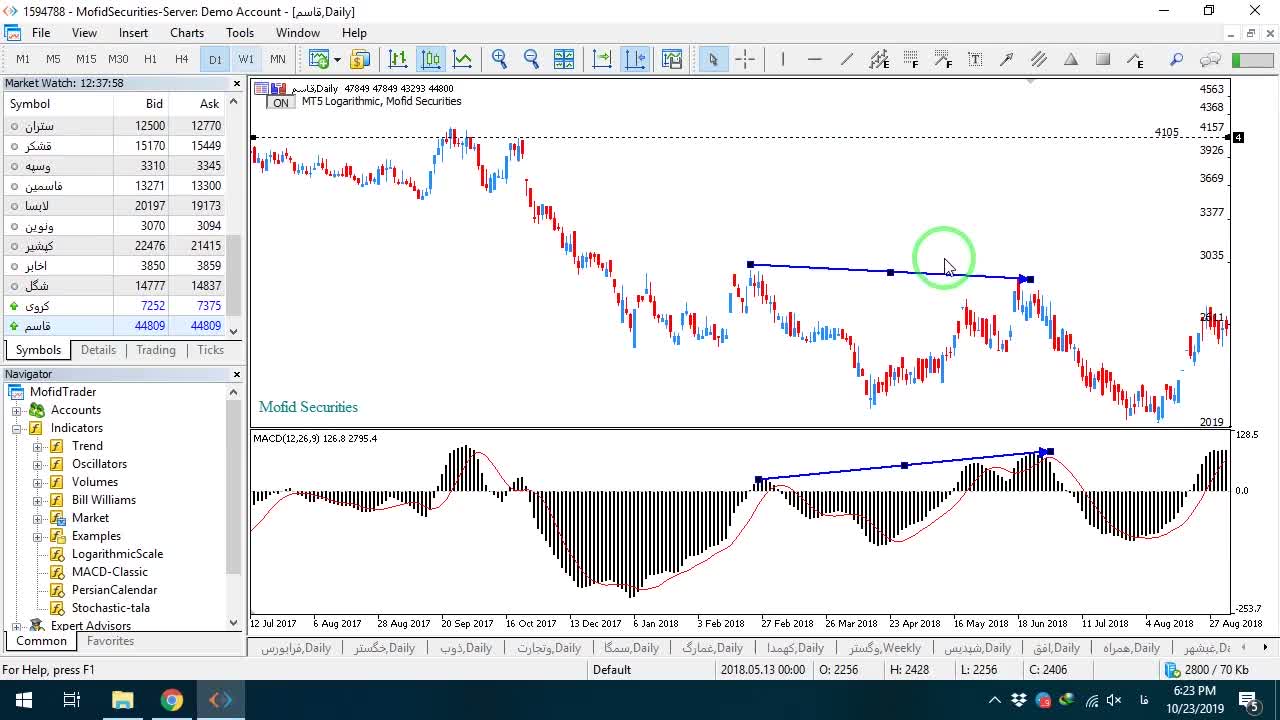The width and height of the screenshot is (1280, 720).
Task: Select the arrow drawing tool
Action: tap(1007, 60)
